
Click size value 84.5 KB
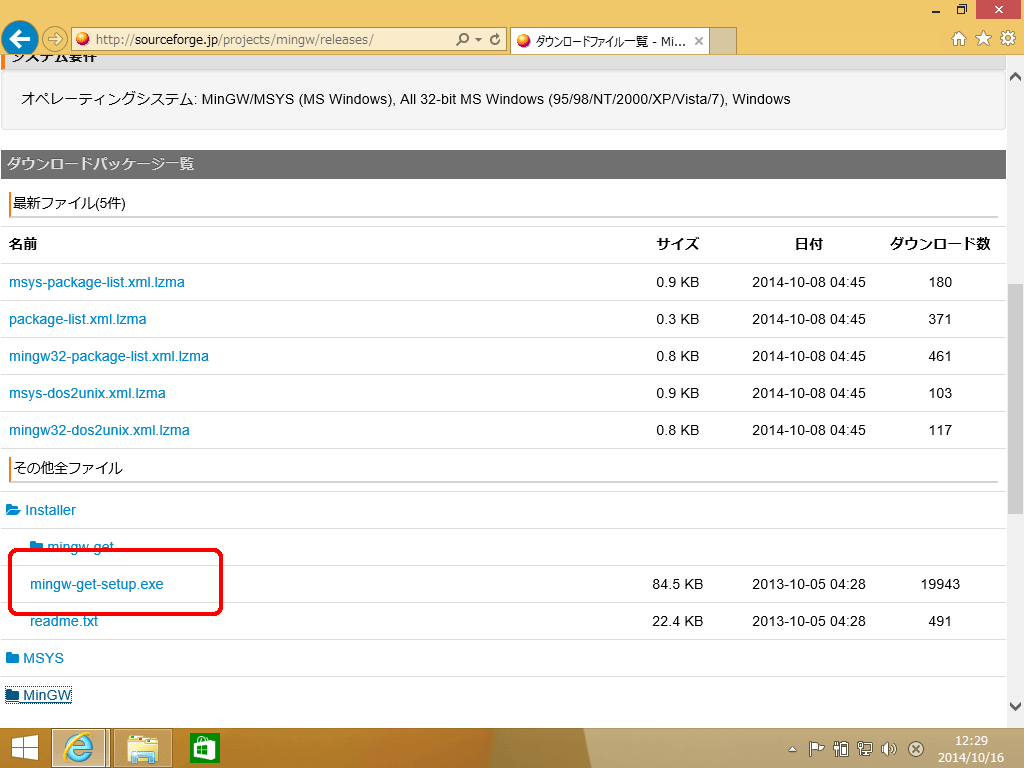pos(678,584)
